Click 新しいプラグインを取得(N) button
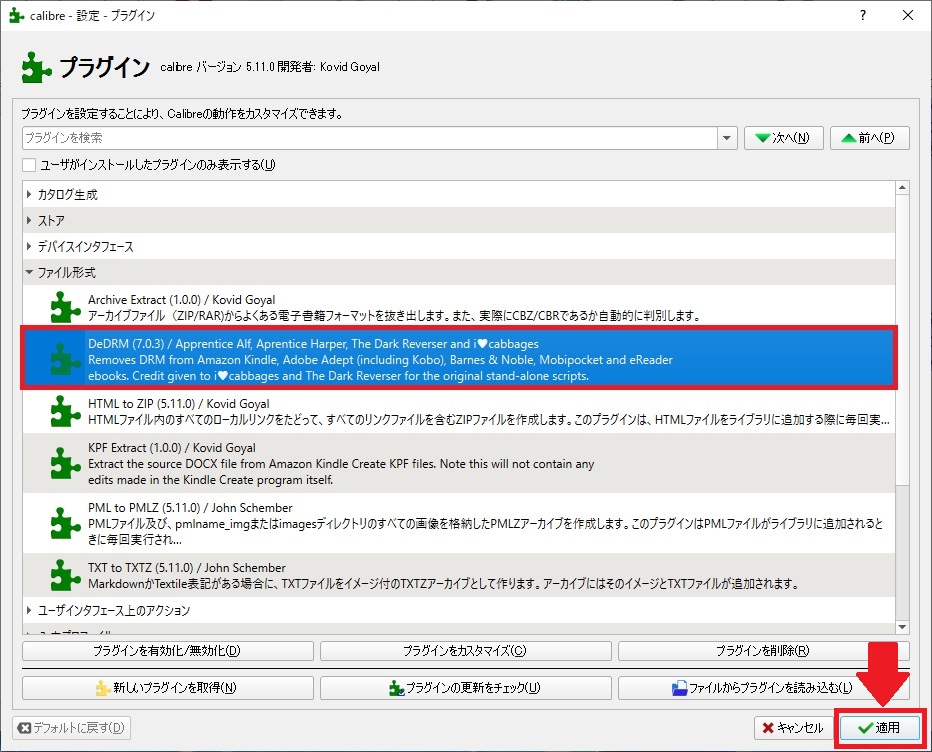The image size is (932, 752). 168,688
